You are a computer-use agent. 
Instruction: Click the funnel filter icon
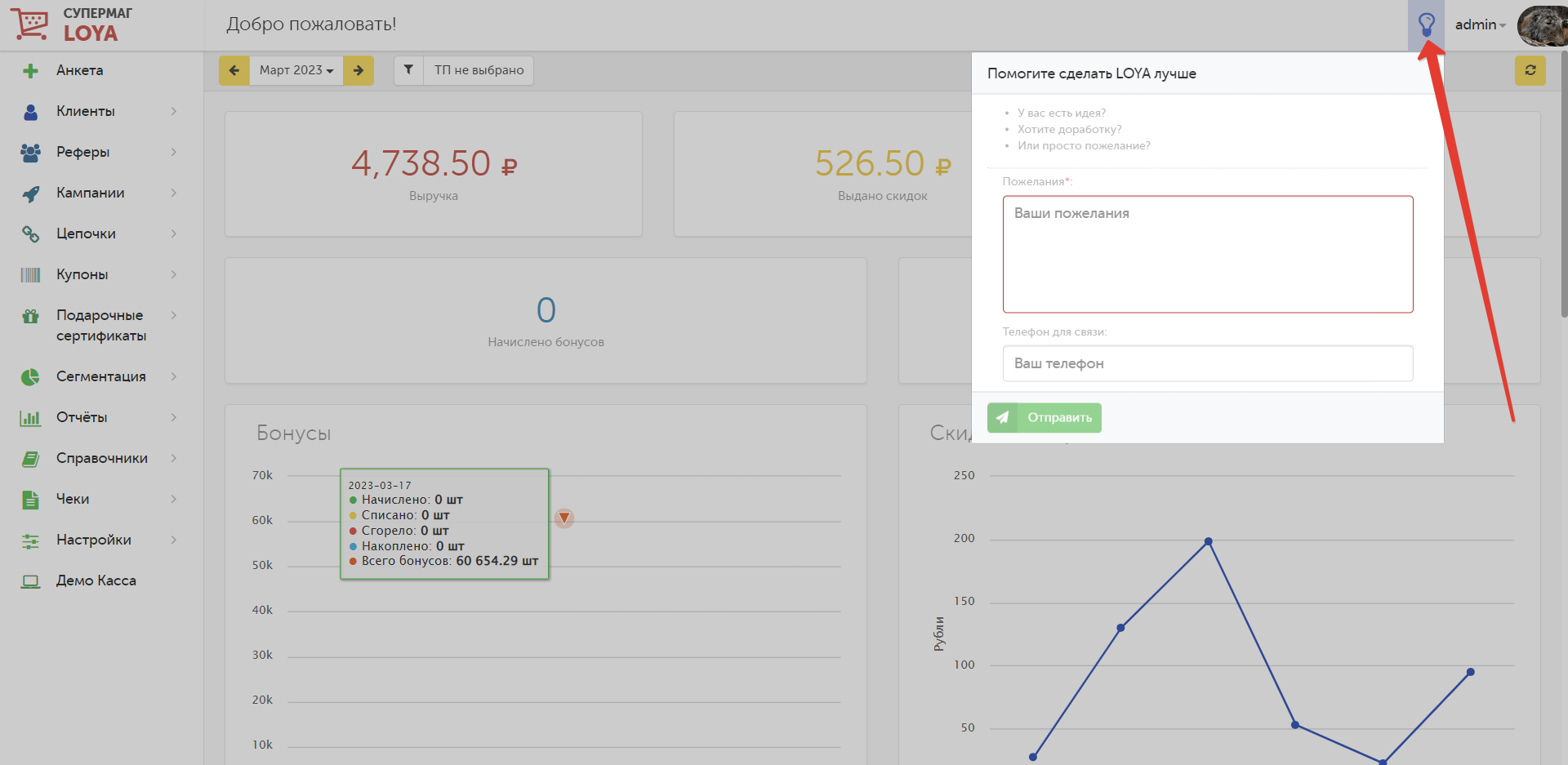pos(408,70)
